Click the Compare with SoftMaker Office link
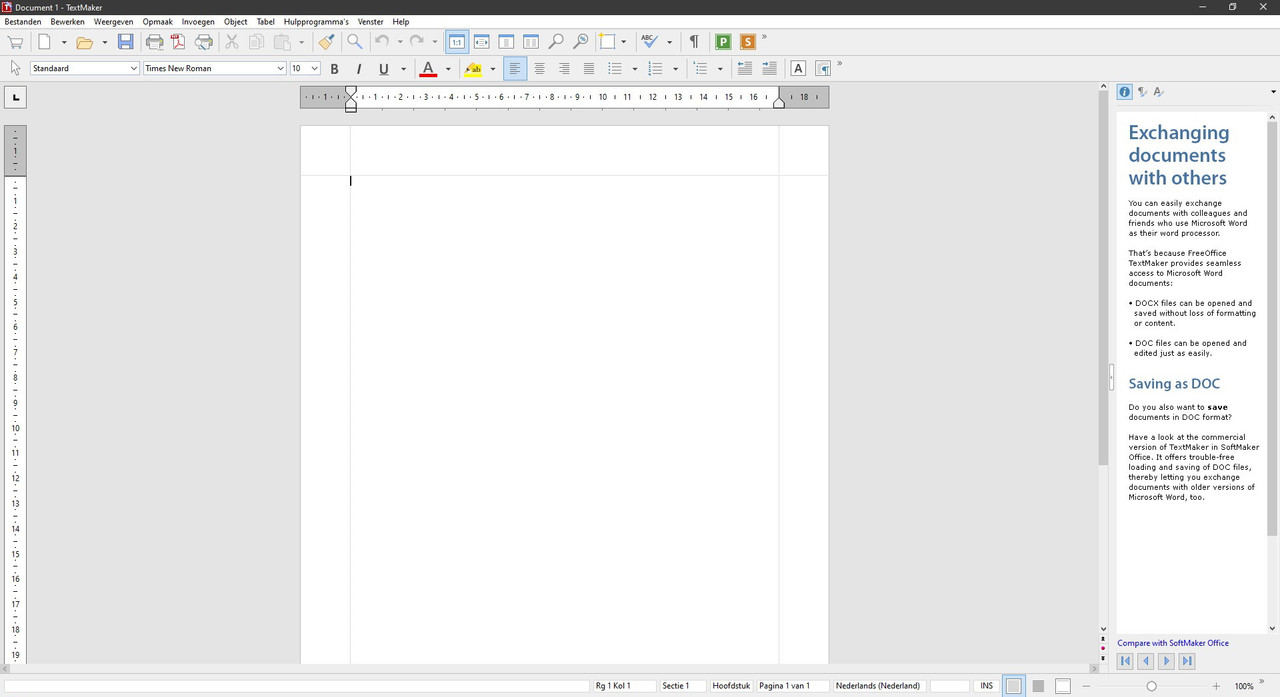 coord(1173,643)
